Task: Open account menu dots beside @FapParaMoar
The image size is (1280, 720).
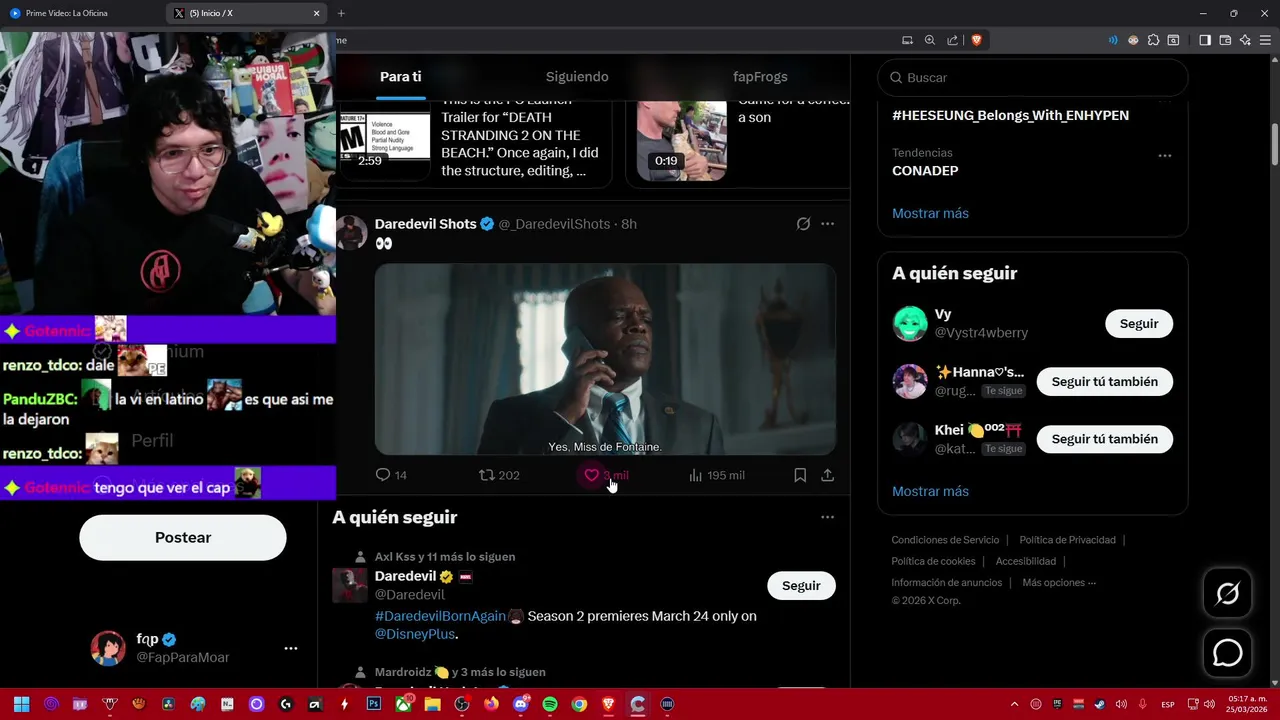Action: tap(290, 648)
